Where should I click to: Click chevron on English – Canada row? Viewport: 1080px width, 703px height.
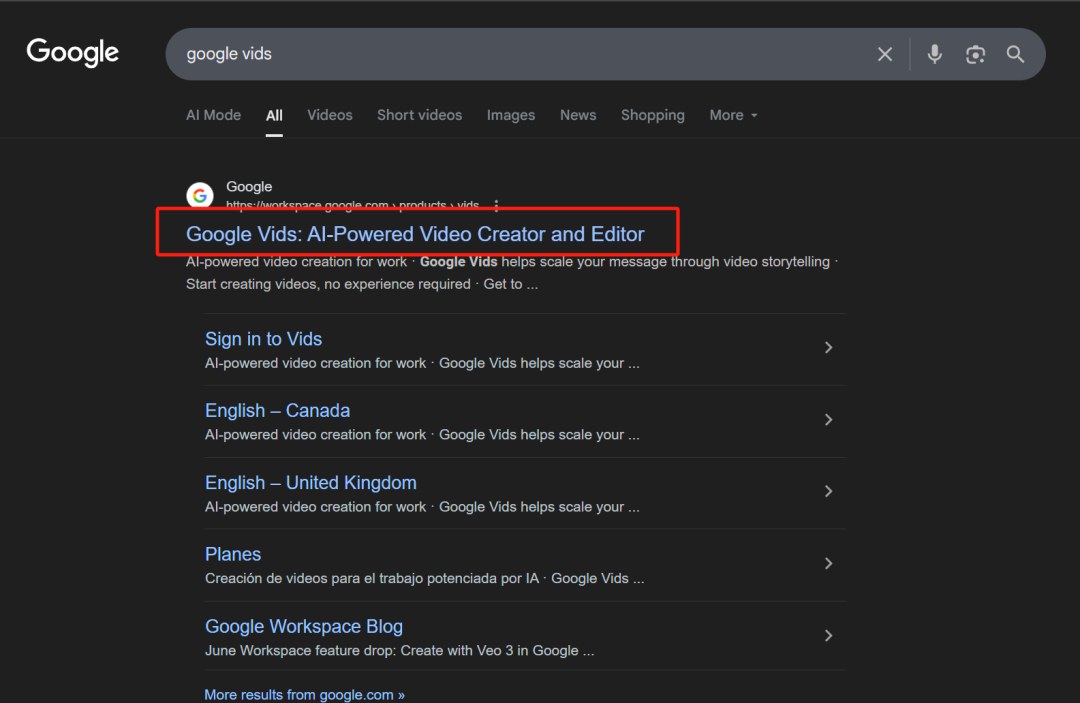[x=829, y=419]
